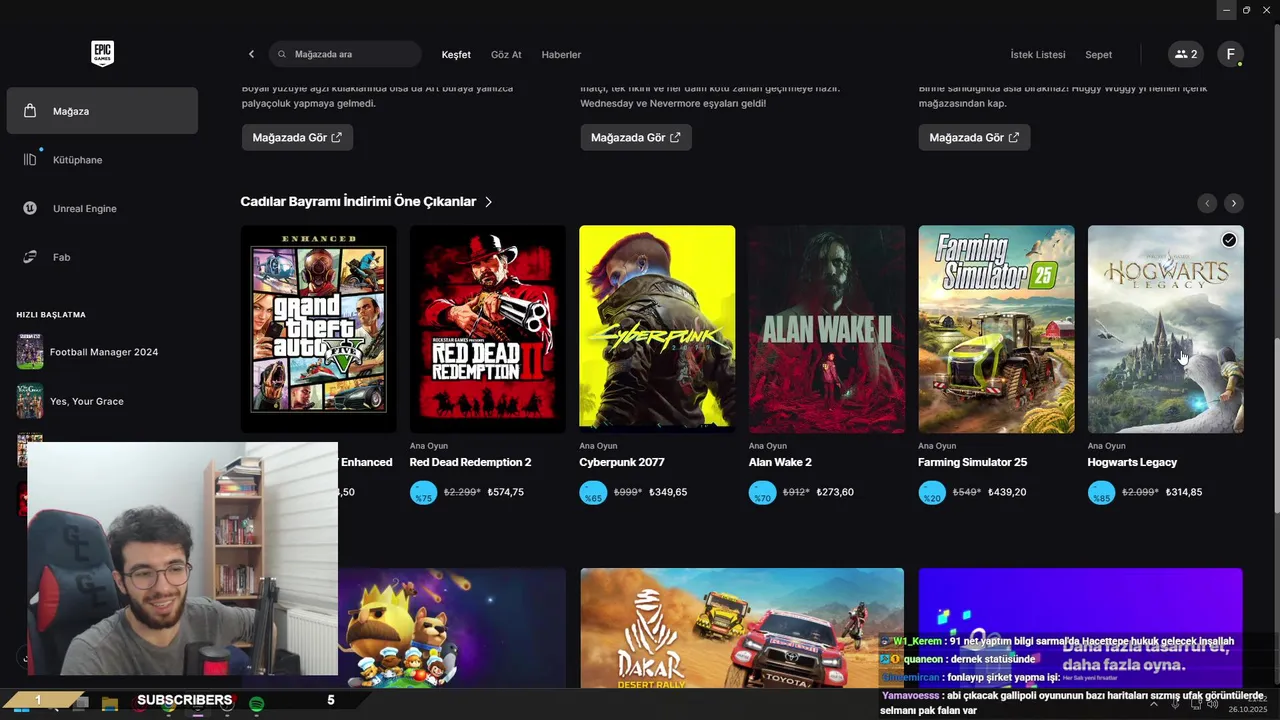Click the search magnifier icon
Image resolution: width=1280 pixels, height=720 pixels.
(282, 54)
